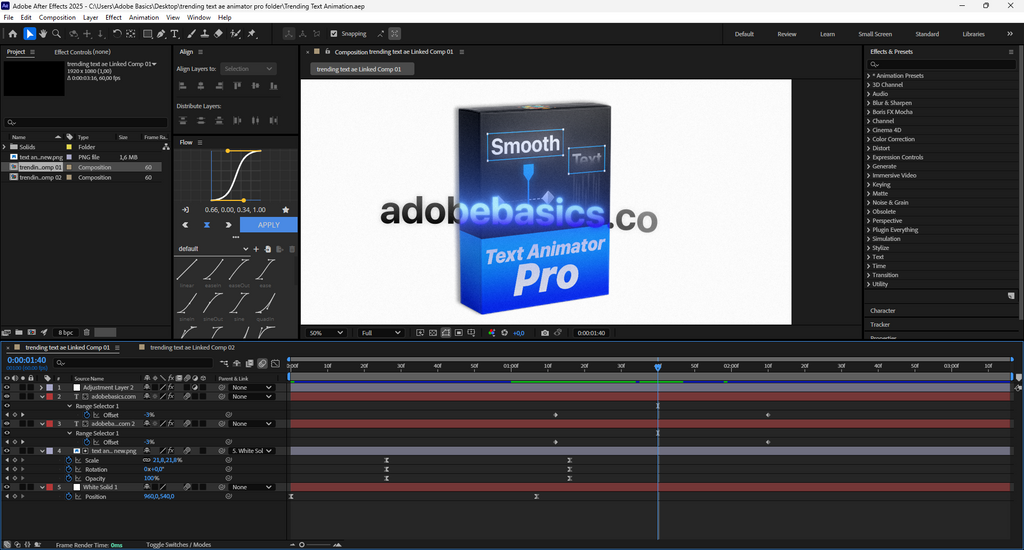Click the star icon in Flow panel
Screen dimensions: 1024x550
[x=286, y=210]
